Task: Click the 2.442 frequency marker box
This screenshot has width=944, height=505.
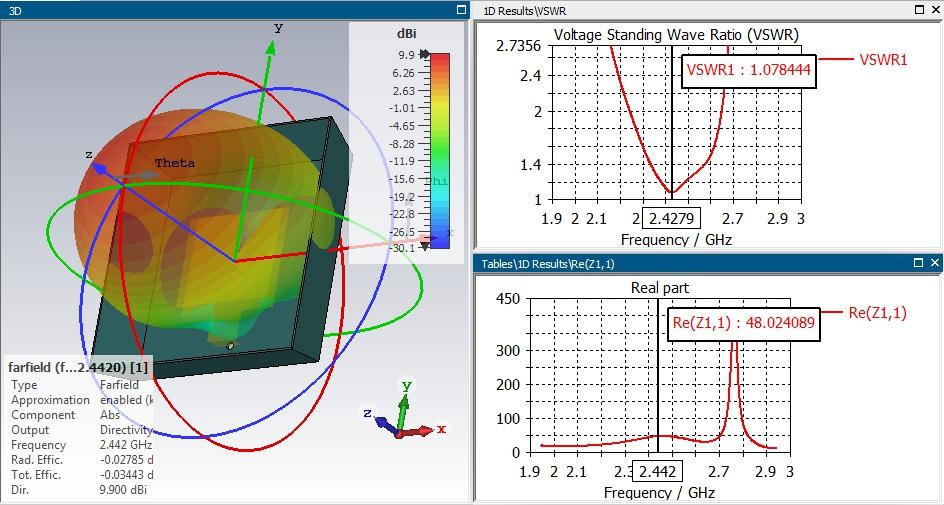Action: pos(657,471)
